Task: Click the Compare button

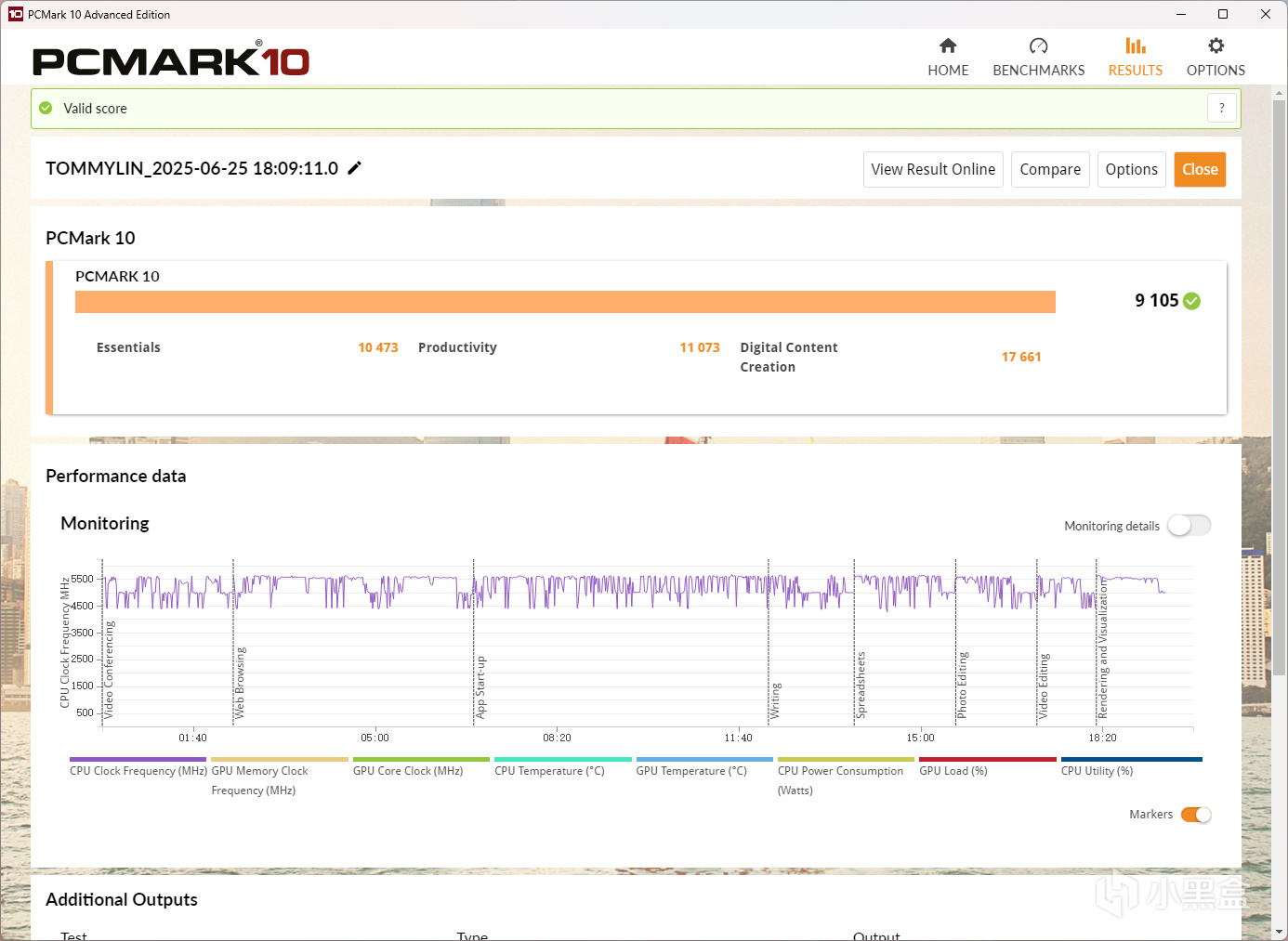Action: point(1050,169)
